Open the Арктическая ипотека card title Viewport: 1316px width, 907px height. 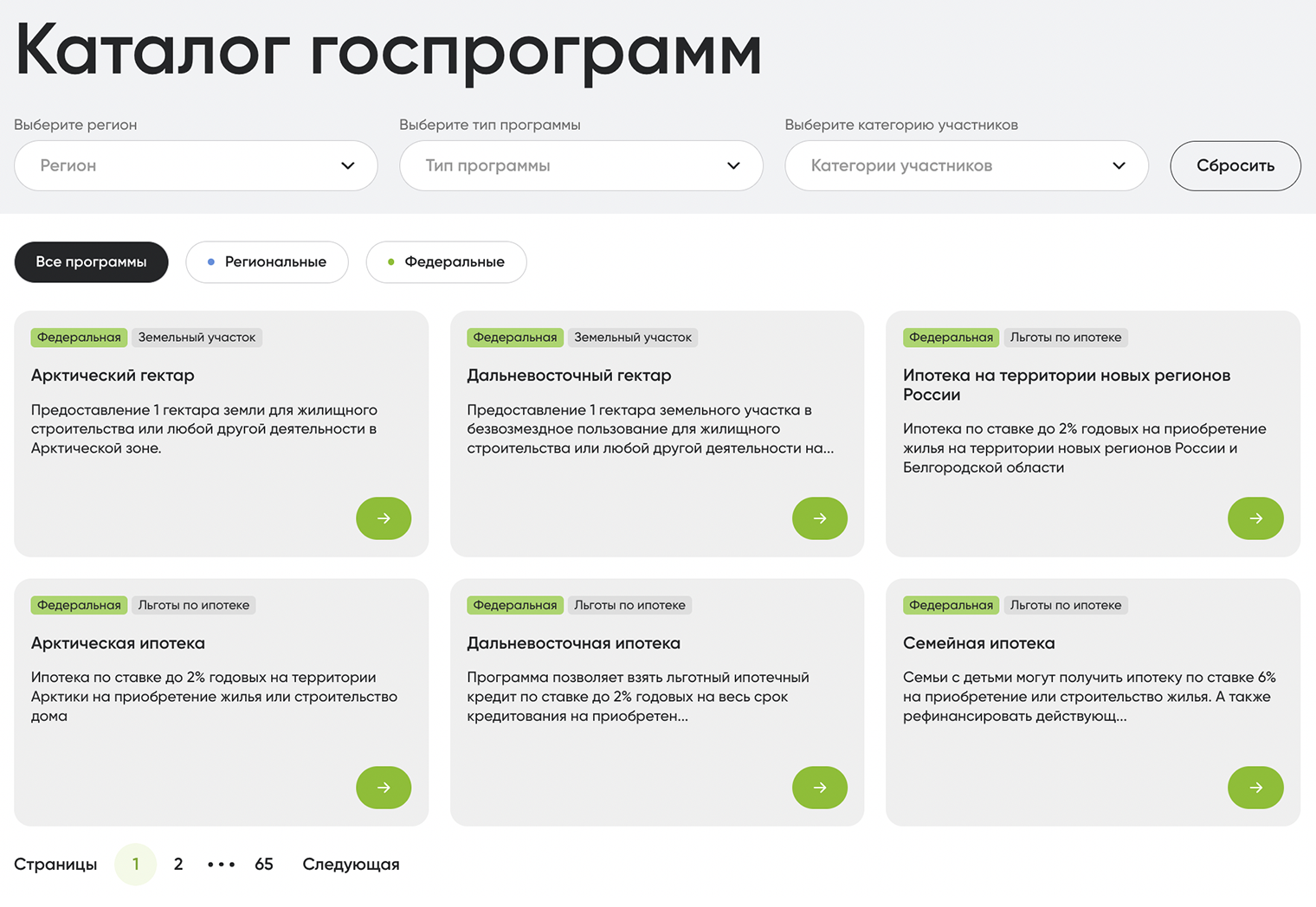pyautogui.click(x=118, y=643)
